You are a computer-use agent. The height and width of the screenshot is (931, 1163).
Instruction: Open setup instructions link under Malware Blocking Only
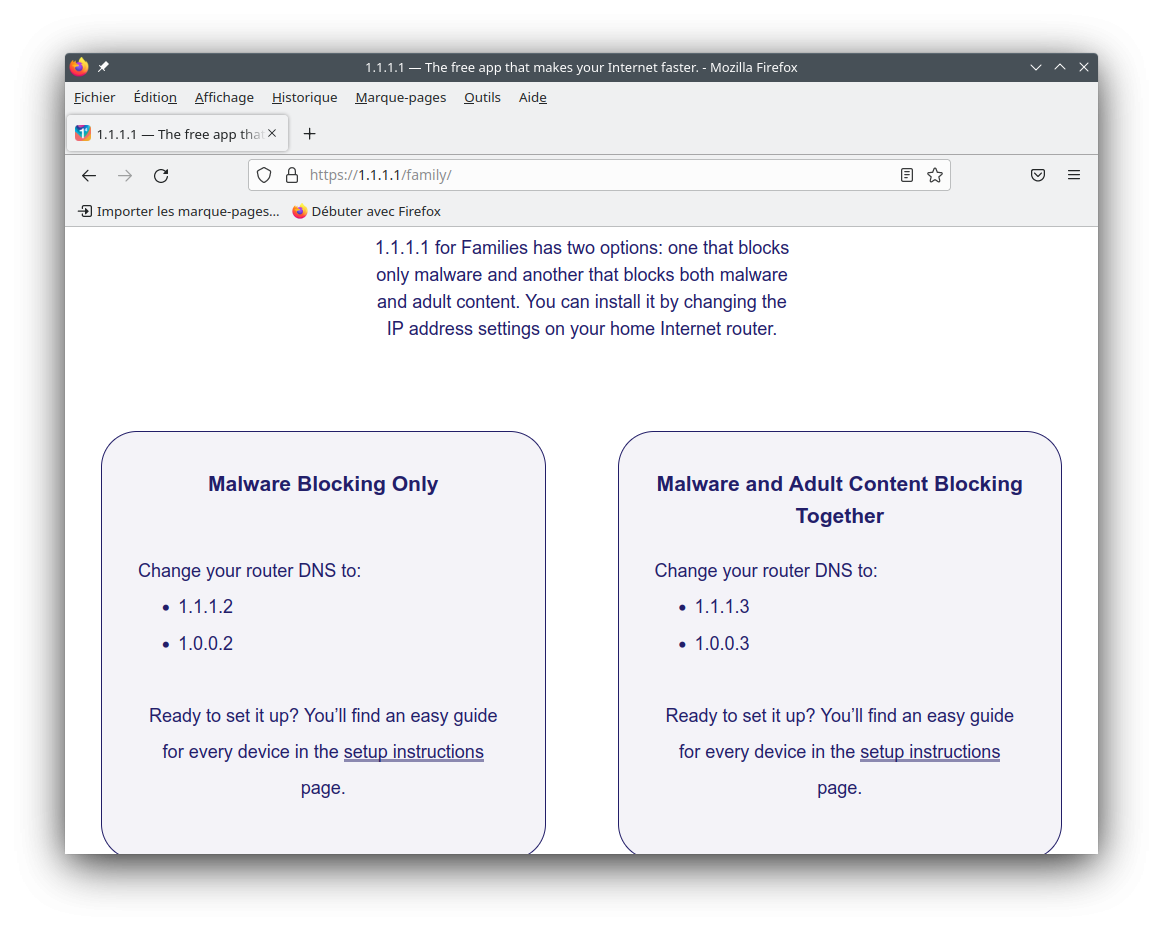[413, 752]
